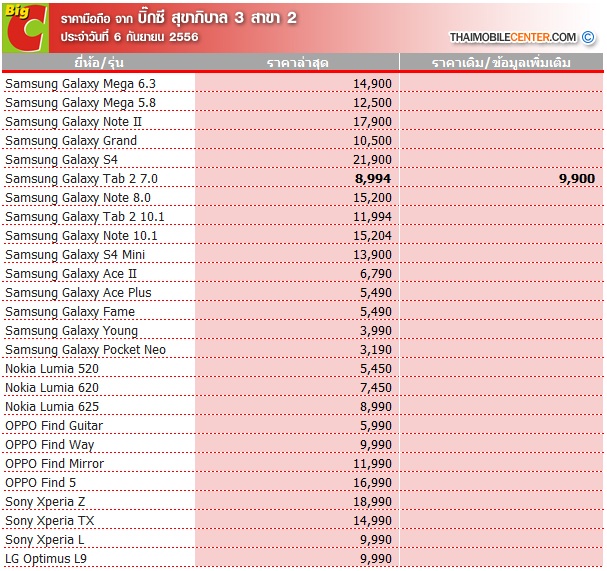This screenshot has width=607, height=571.
Task: Click the 13,900 price value
Action: 372,254
